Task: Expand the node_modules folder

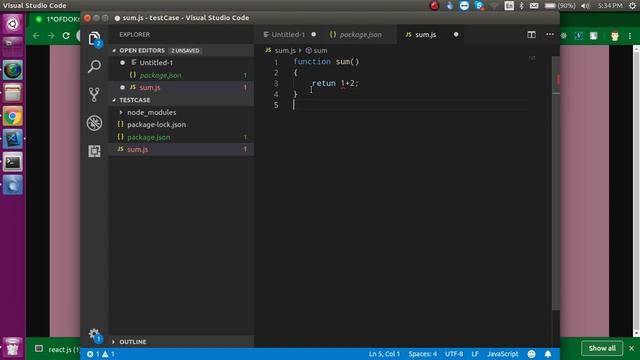Action: pos(181,112)
